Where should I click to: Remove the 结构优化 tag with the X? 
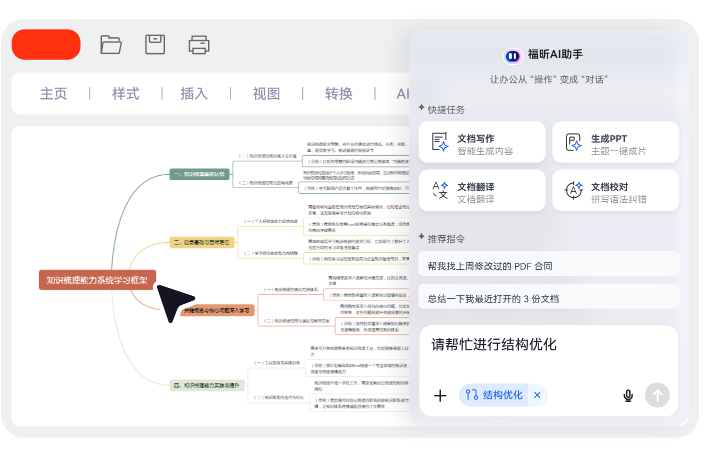[537, 395]
